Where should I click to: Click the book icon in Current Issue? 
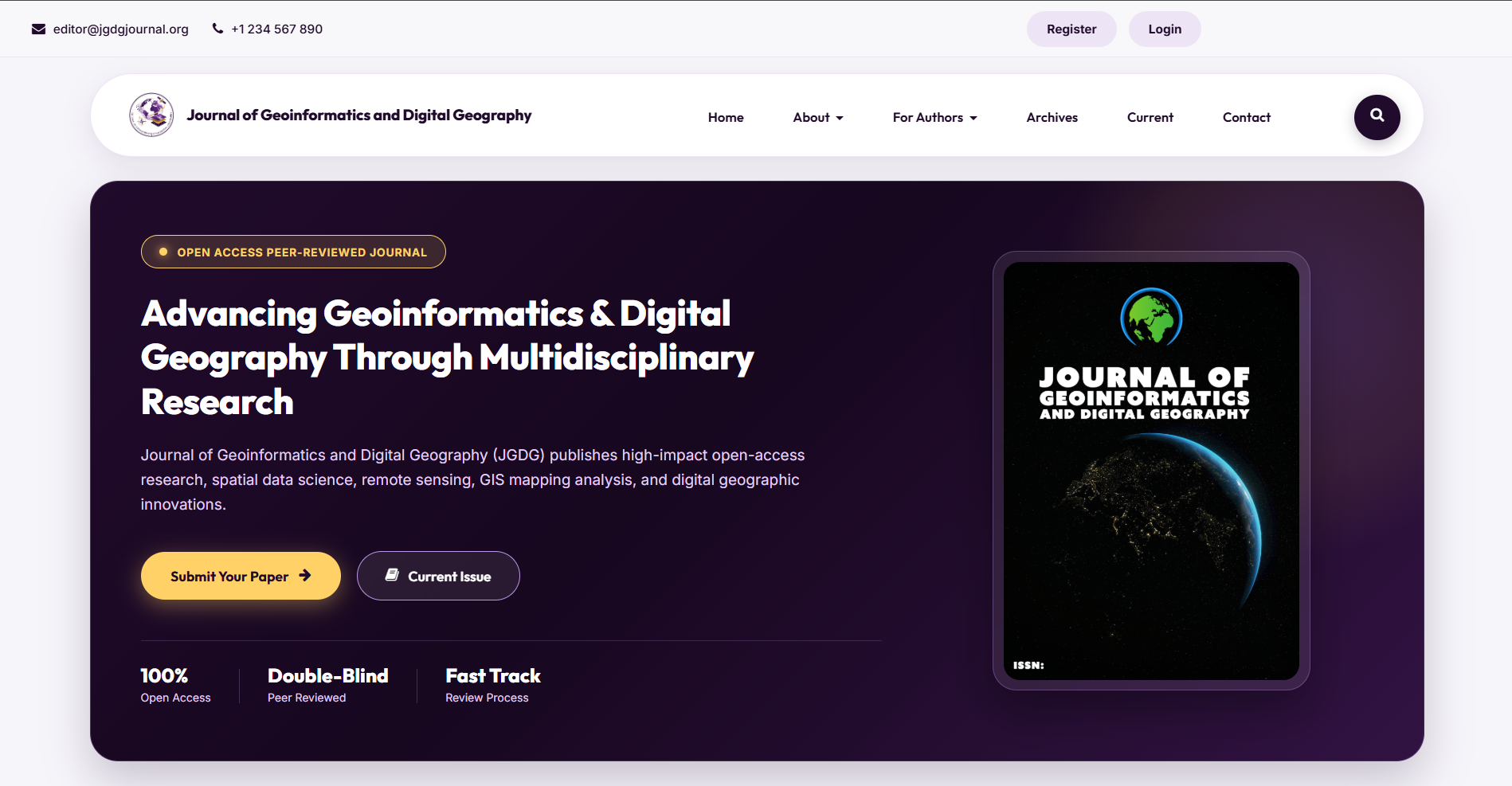coord(392,575)
